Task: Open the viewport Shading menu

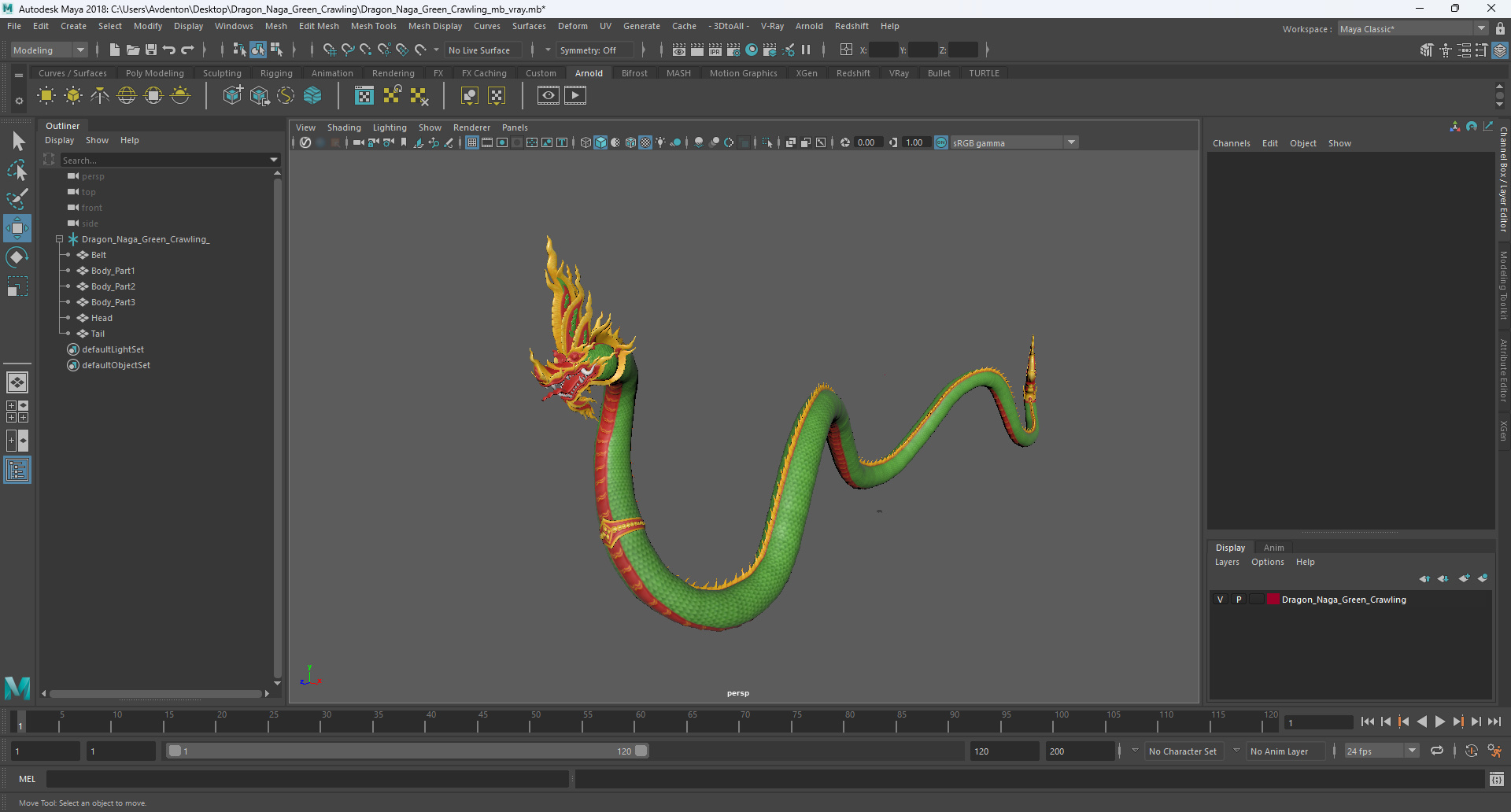Action: [x=344, y=127]
